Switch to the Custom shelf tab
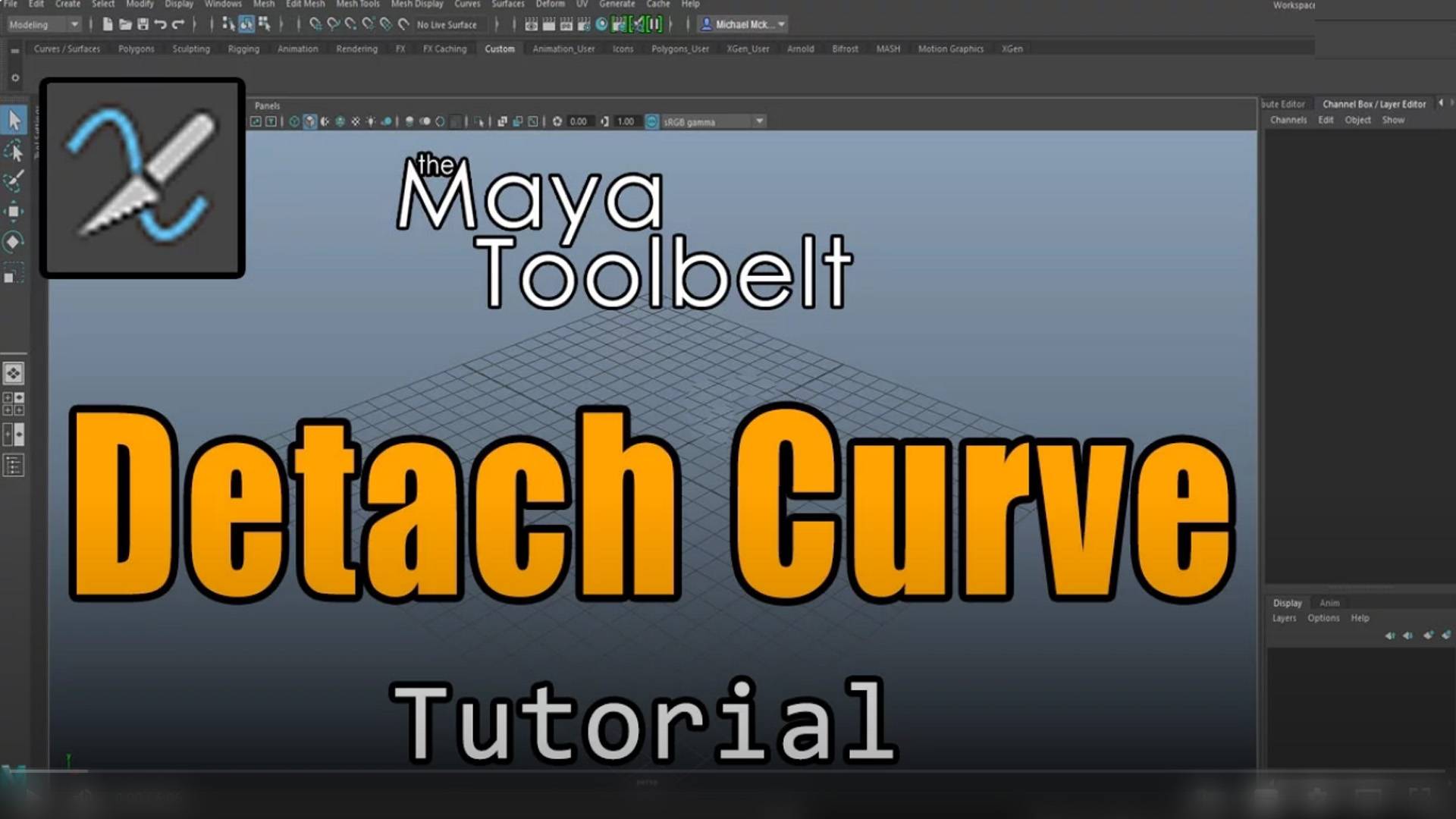Viewport: 1456px width, 819px height. [x=500, y=49]
